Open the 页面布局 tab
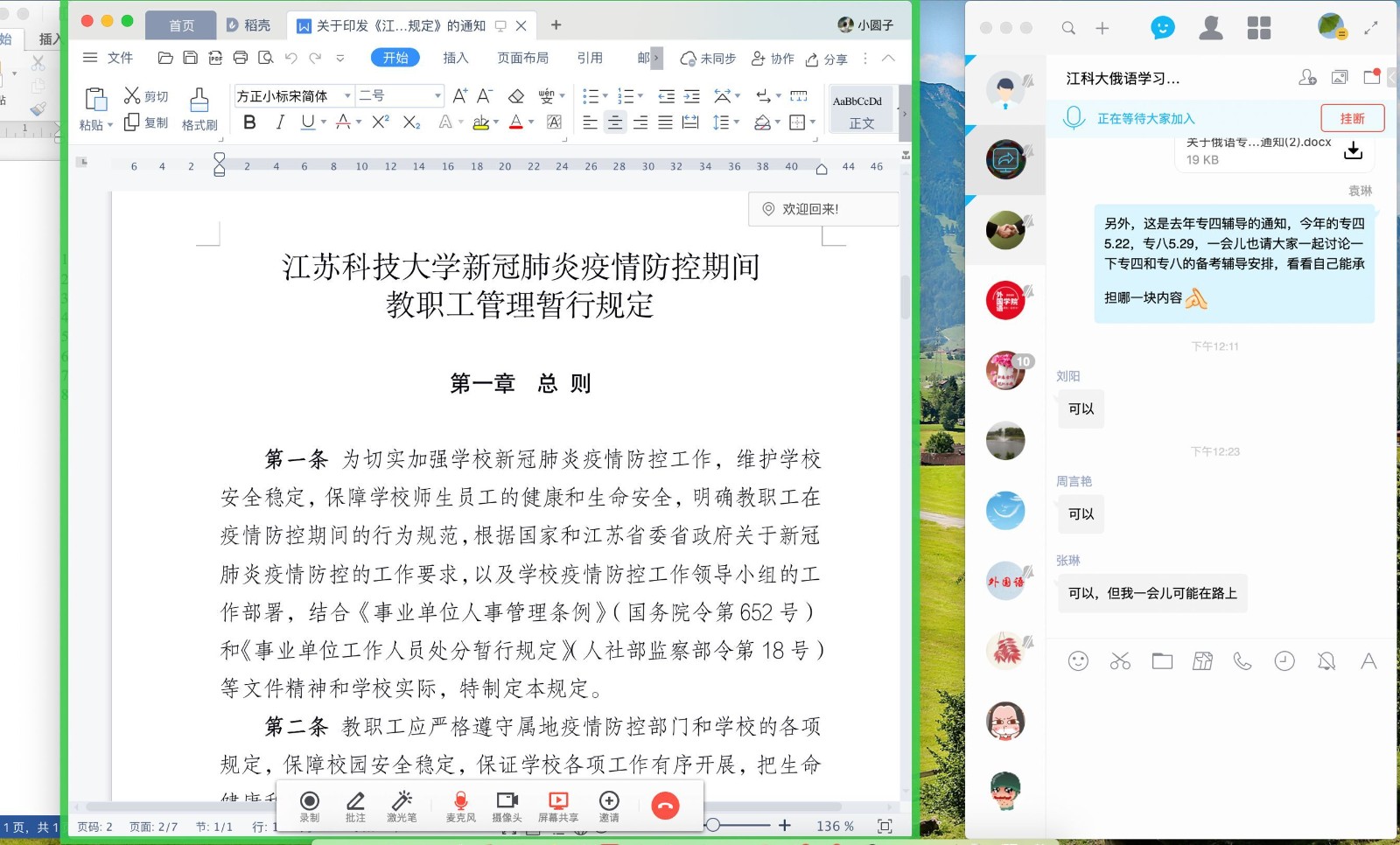1400x845 pixels. click(522, 58)
